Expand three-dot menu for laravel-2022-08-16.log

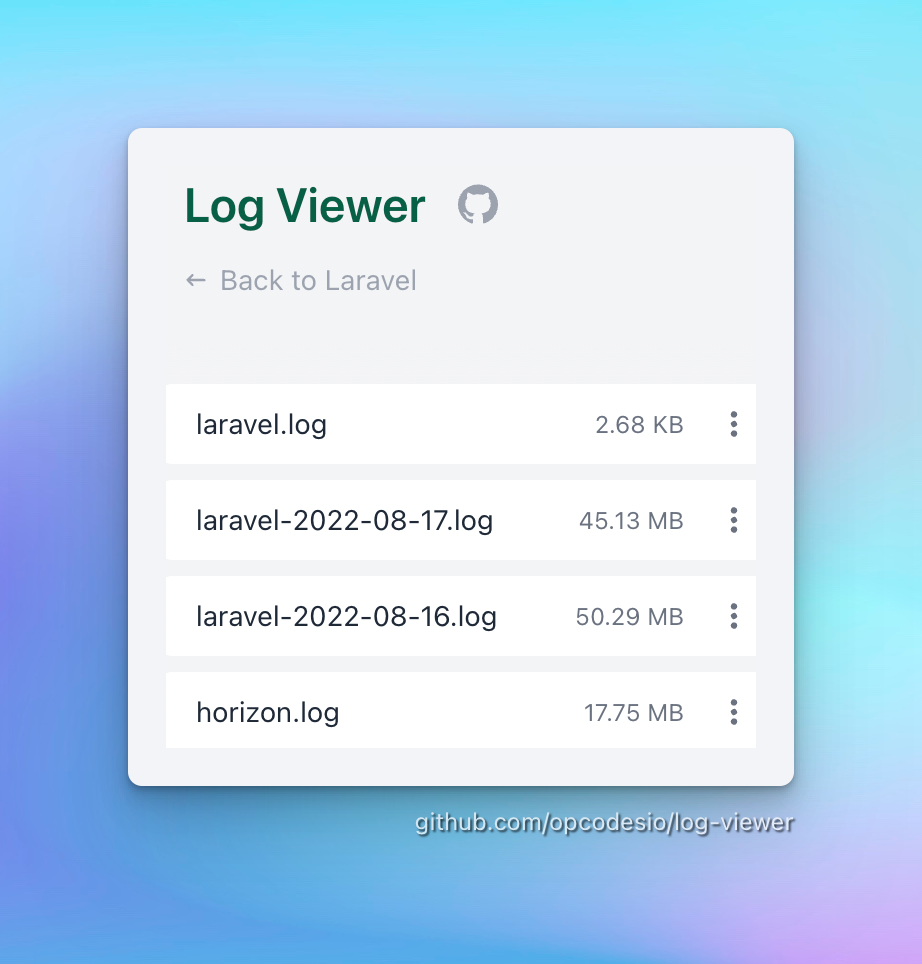733,616
